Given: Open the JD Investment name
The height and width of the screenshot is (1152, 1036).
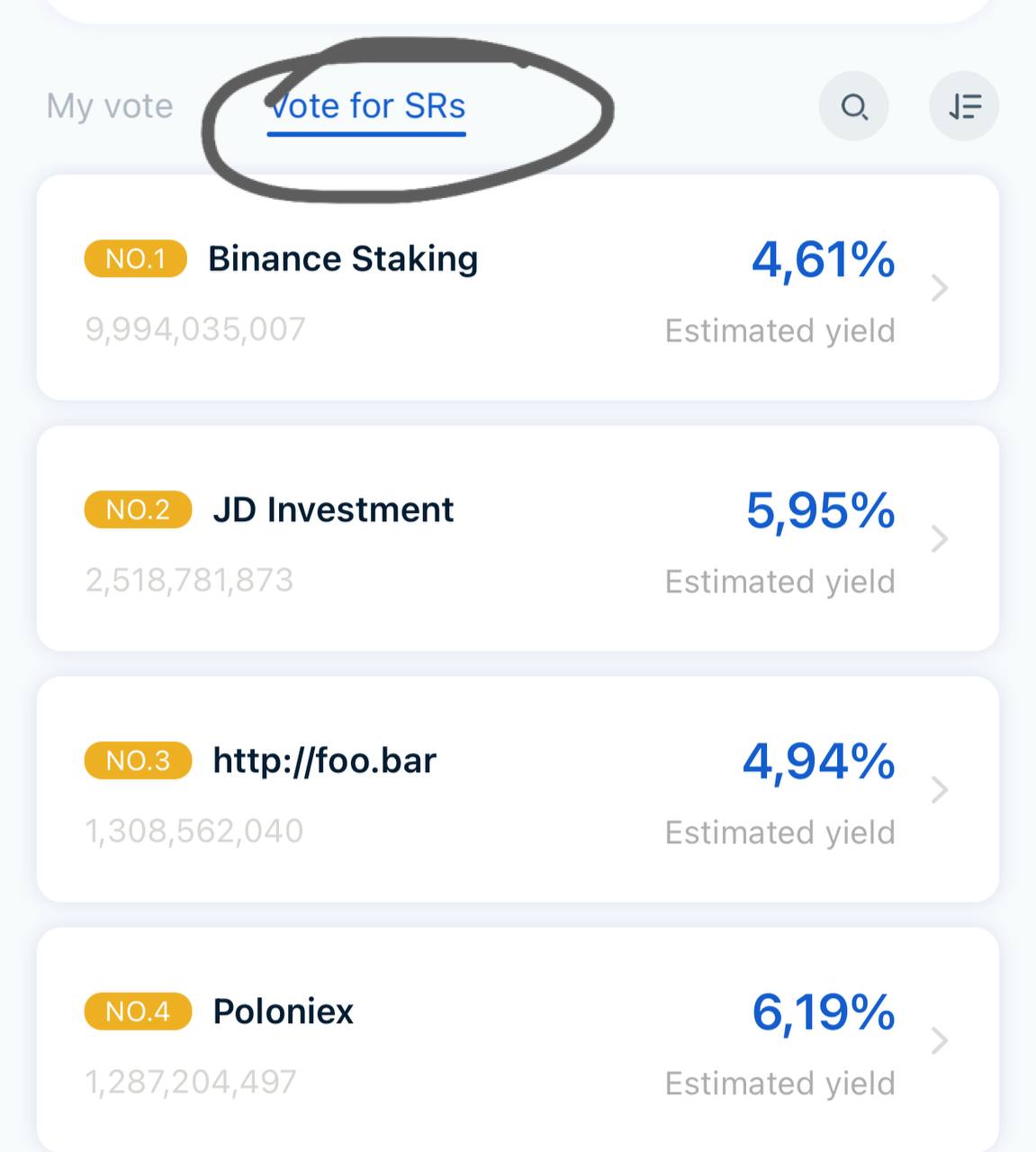Looking at the screenshot, I should click(333, 509).
